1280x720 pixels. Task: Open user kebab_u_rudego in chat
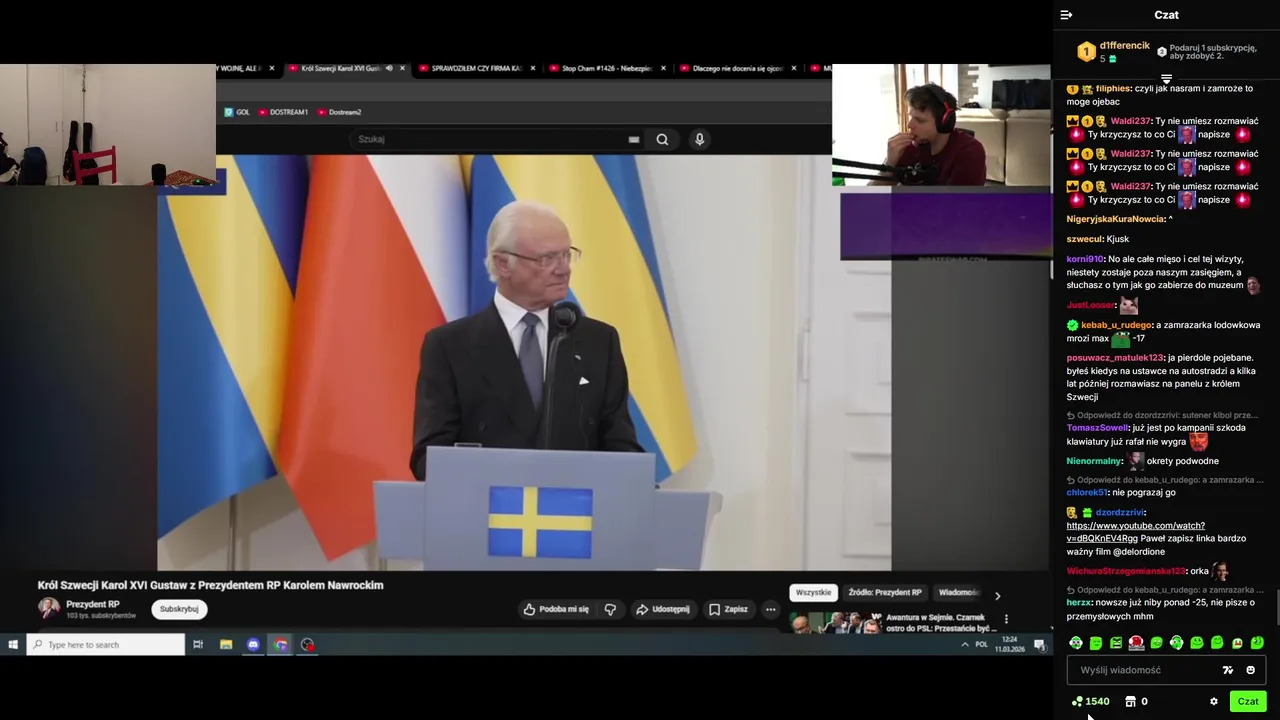tap(1117, 325)
